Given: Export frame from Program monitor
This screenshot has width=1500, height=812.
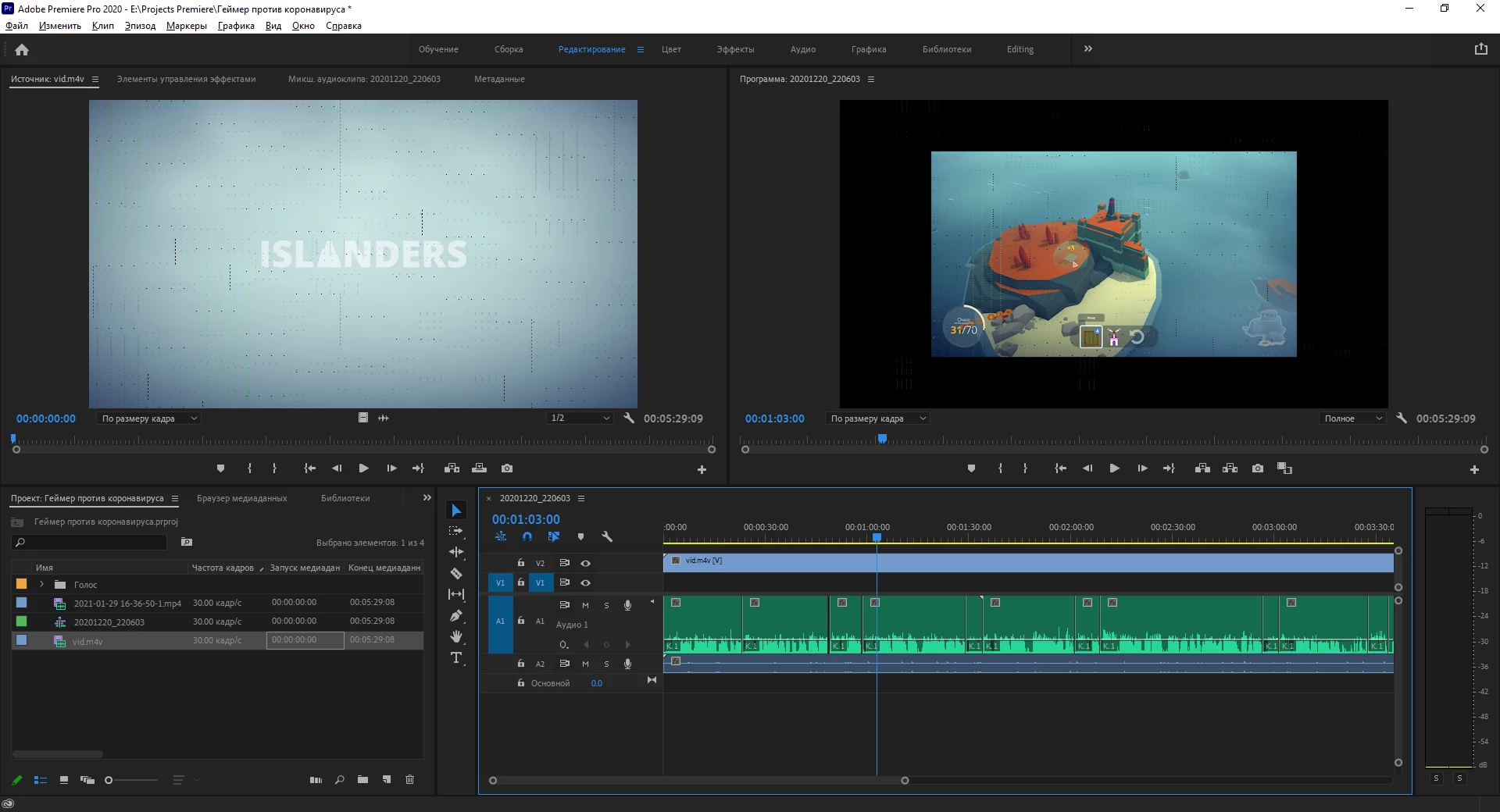Looking at the screenshot, I should point(1257,468).
